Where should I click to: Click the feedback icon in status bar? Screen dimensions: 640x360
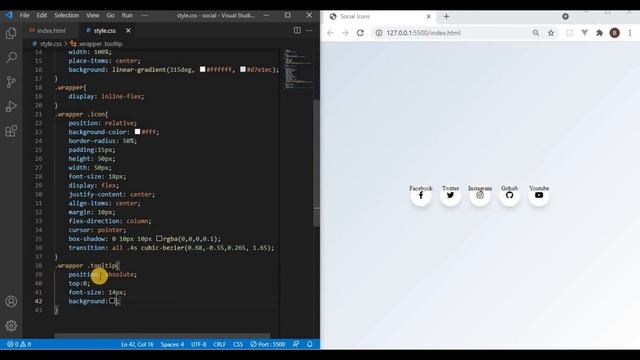click(296, 344)
